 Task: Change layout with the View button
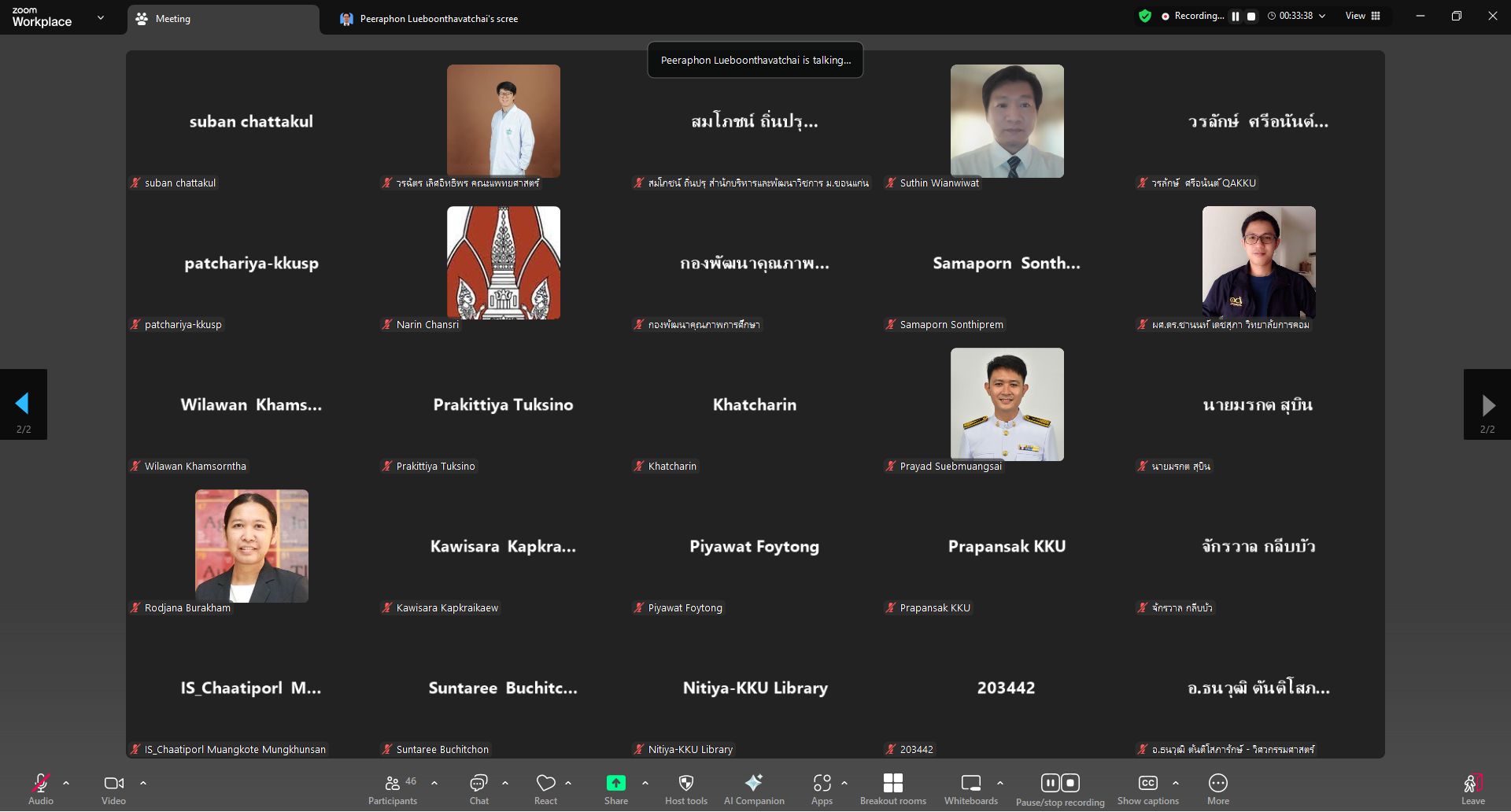click(x=1362, y=16)
